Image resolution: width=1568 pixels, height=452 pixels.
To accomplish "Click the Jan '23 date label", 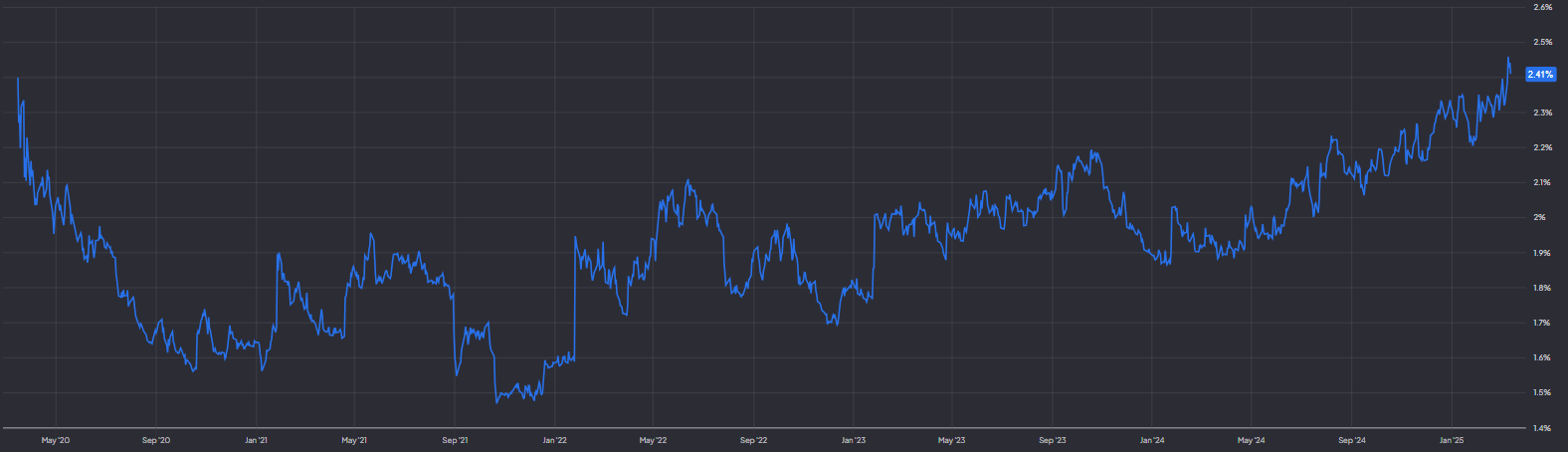I will 854,440.
